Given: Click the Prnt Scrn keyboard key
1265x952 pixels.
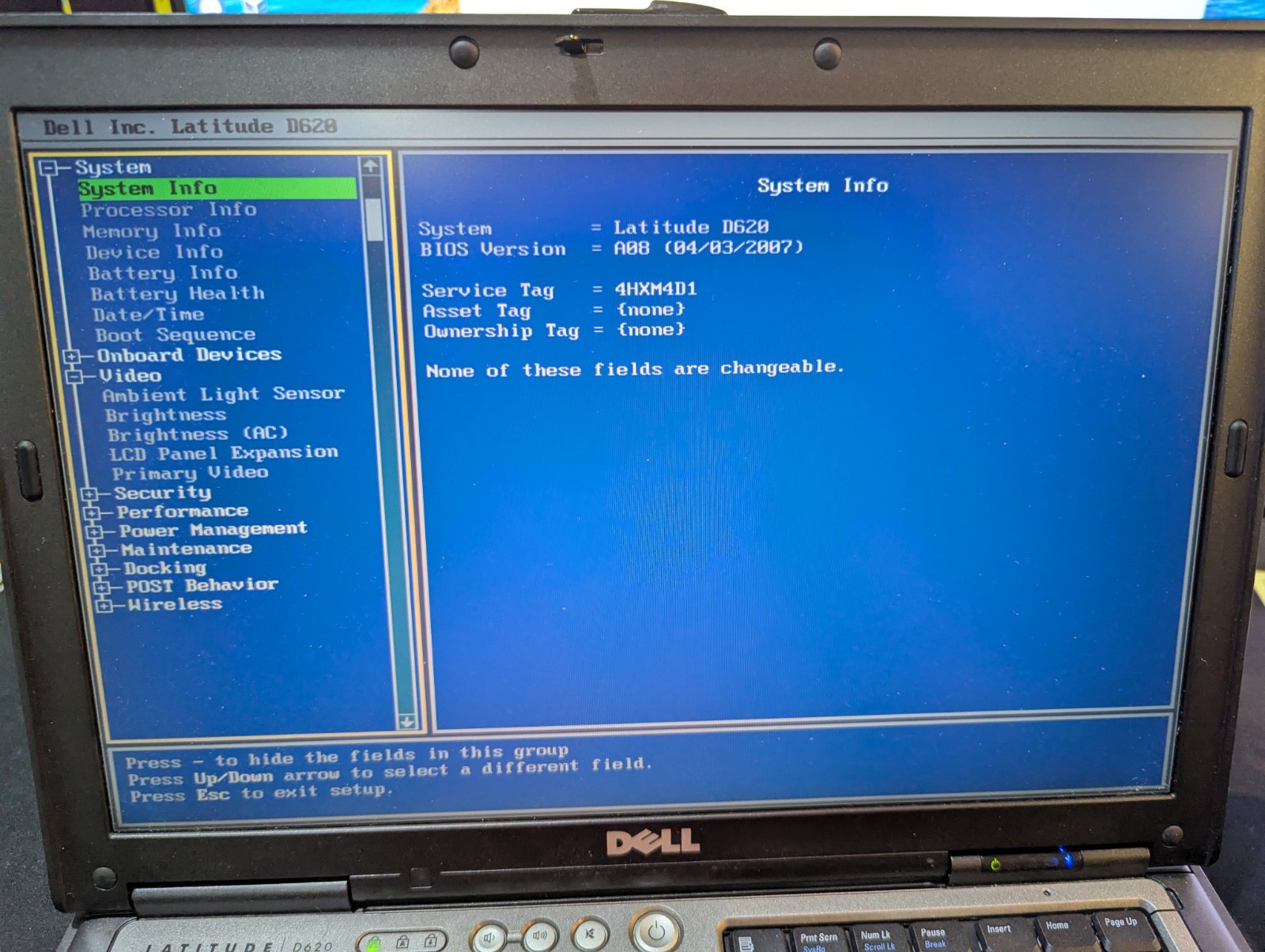Looking at the screenshot, I should [x=818, y=939].
